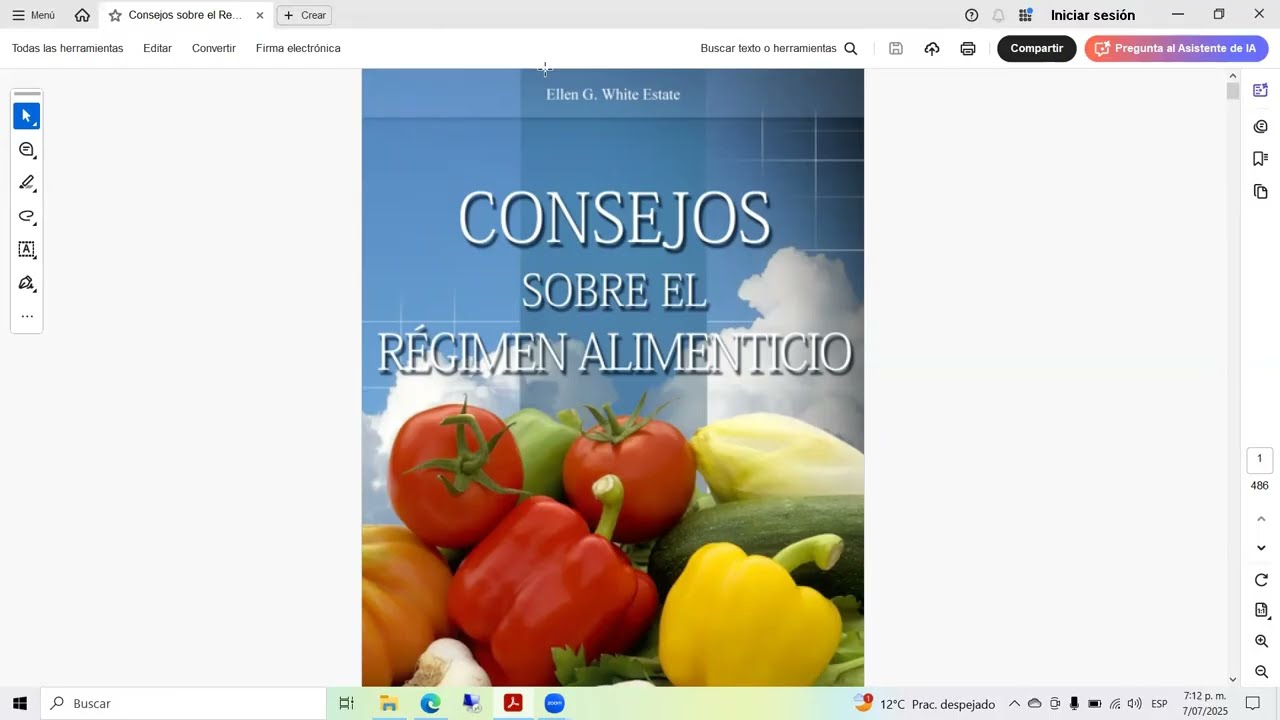Screen dimensions: 1280x720
Task: Click the Compartir button
Action: pos(1037,48)
